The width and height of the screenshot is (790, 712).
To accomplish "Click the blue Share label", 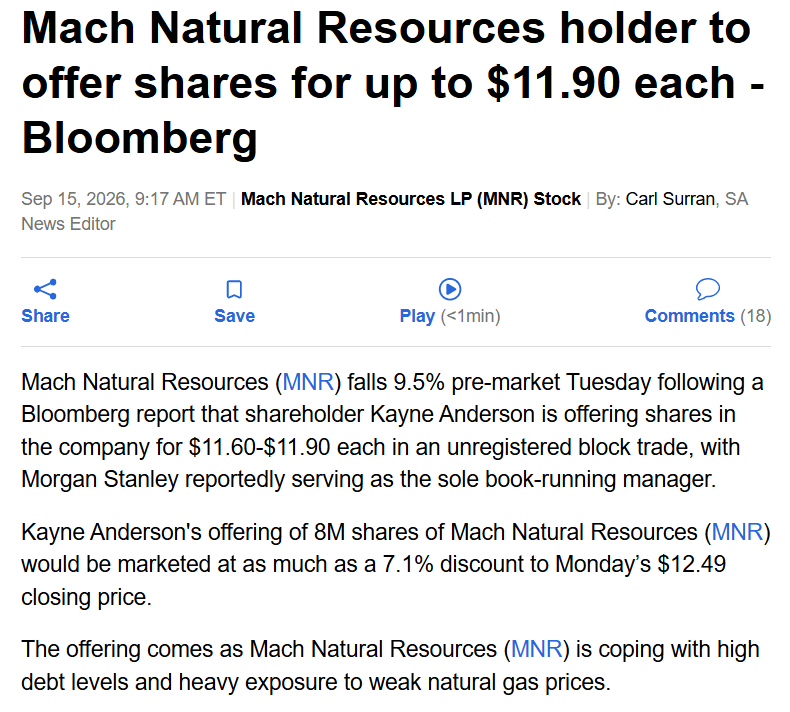I will [x=45, y=316].
